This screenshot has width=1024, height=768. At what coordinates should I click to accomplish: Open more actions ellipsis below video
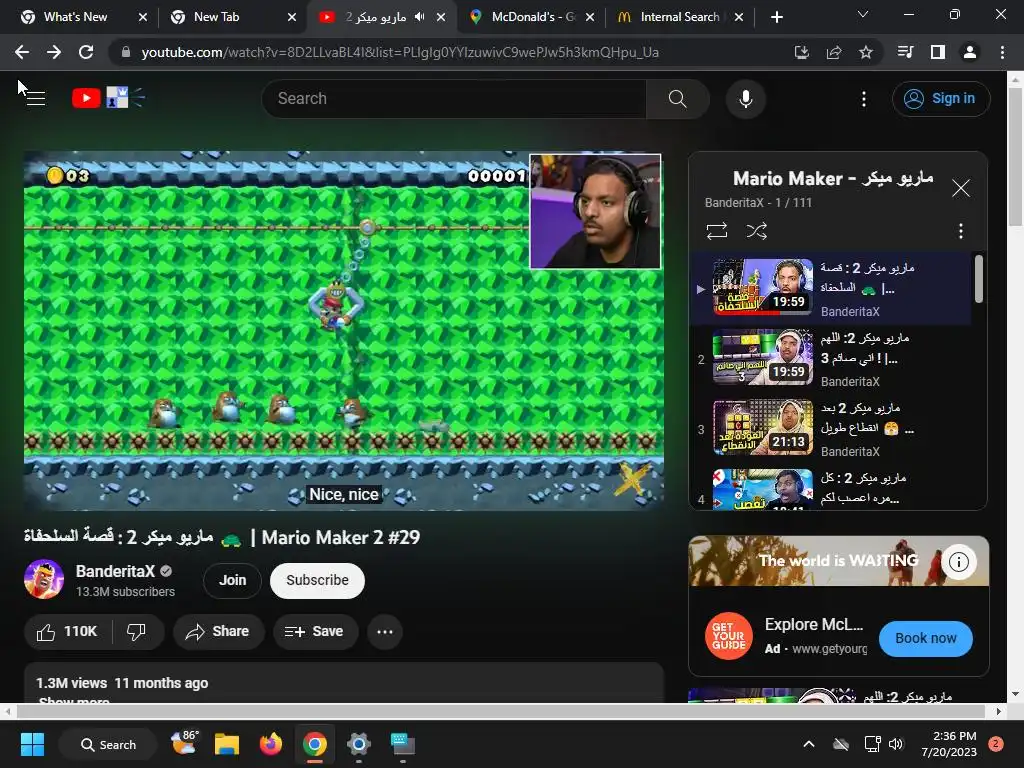coord(385,632)
